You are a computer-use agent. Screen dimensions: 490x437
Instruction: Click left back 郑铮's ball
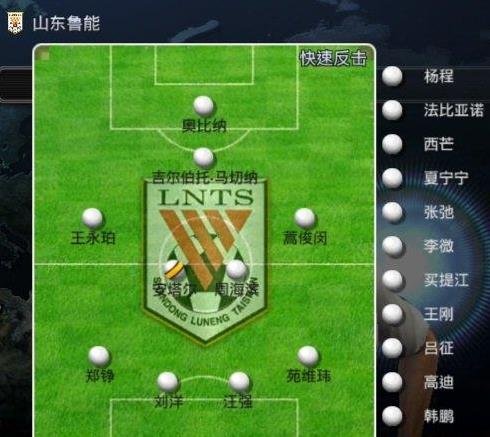click(x=99, y=356)
